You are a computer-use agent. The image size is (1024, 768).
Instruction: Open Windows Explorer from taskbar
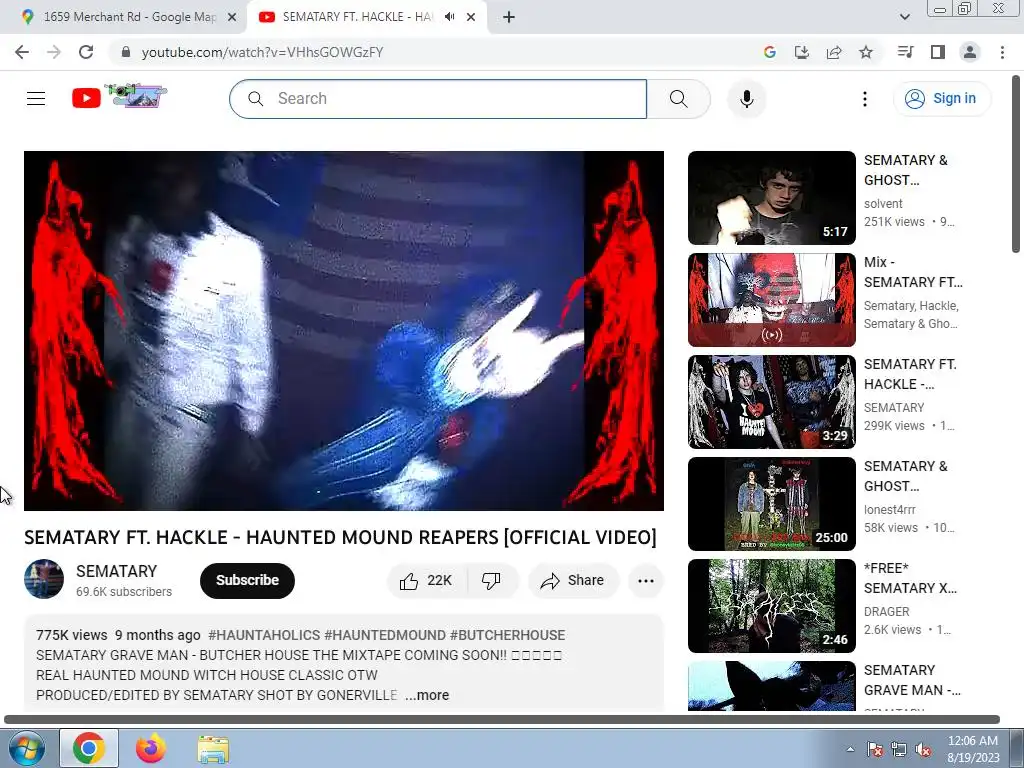pyautogui.click(x=213, y=748)
